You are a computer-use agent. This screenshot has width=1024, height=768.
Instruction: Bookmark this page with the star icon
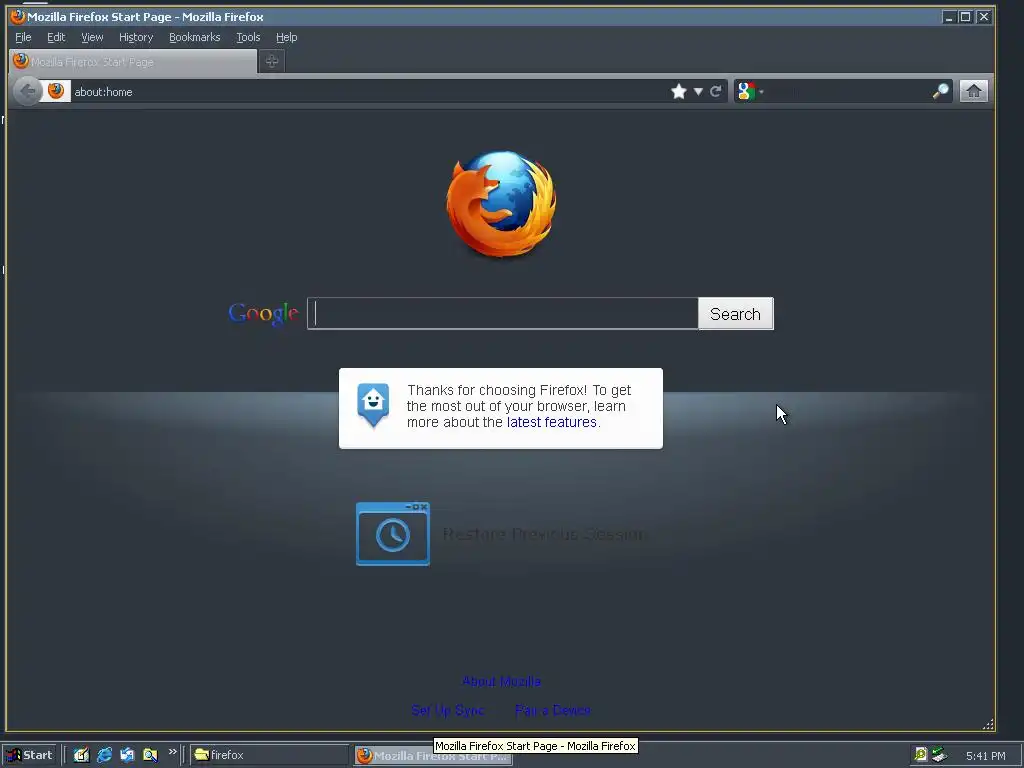(679, 91)
